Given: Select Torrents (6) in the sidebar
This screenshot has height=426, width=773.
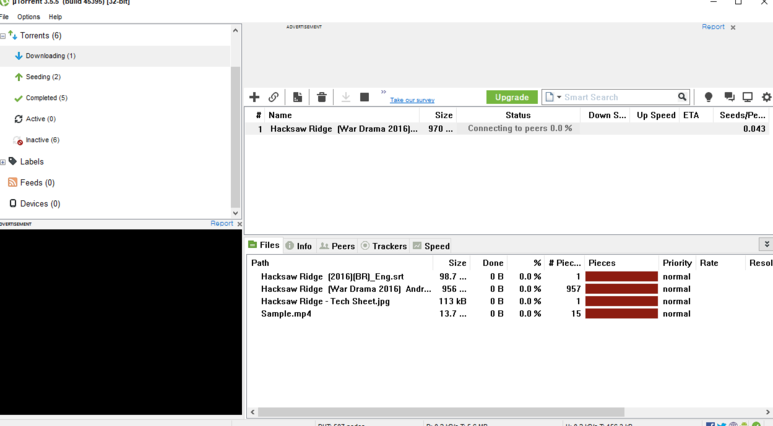Looking at the screenshot, I should click(x=40, y=36).
